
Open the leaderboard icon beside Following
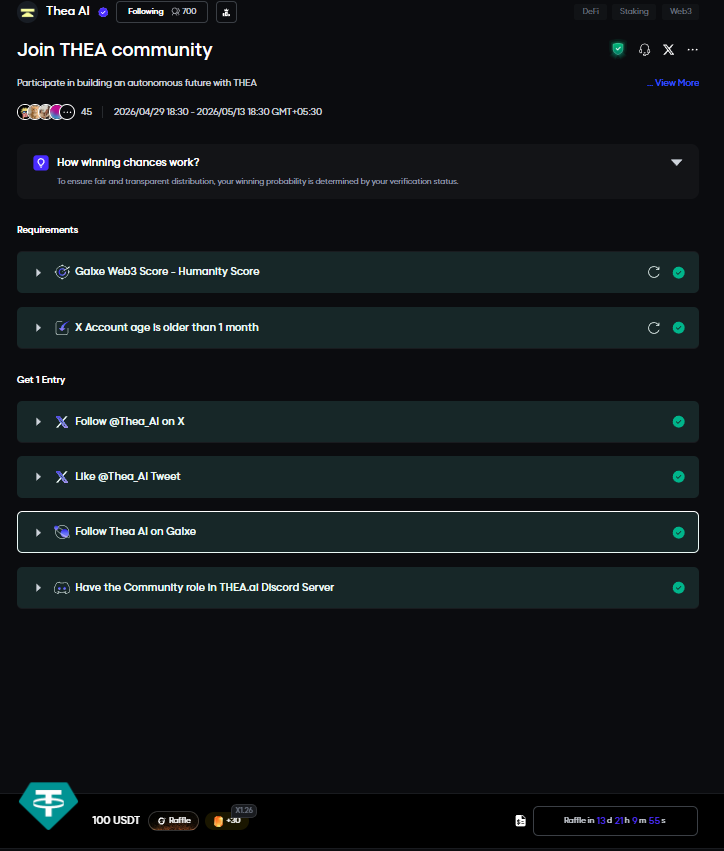pyautogui.click(x=226, y=12)
